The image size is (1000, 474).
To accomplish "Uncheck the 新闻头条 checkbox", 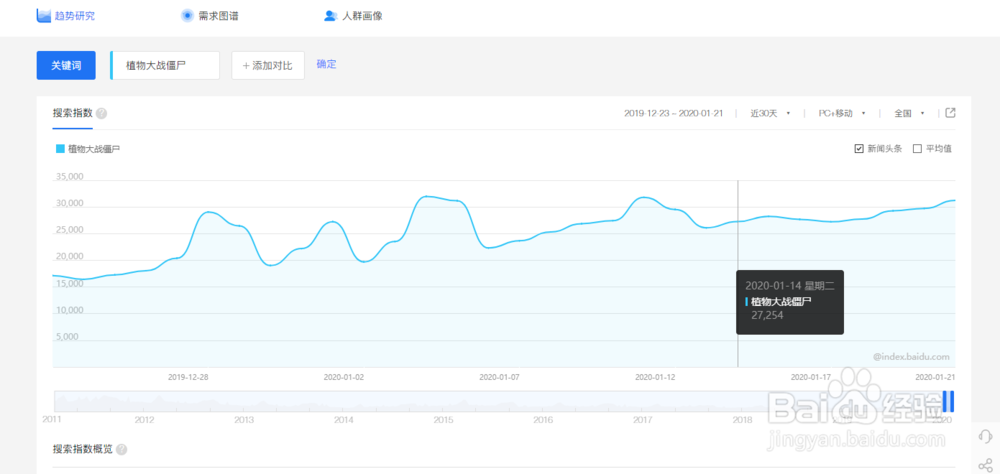I will pos(859,149).
